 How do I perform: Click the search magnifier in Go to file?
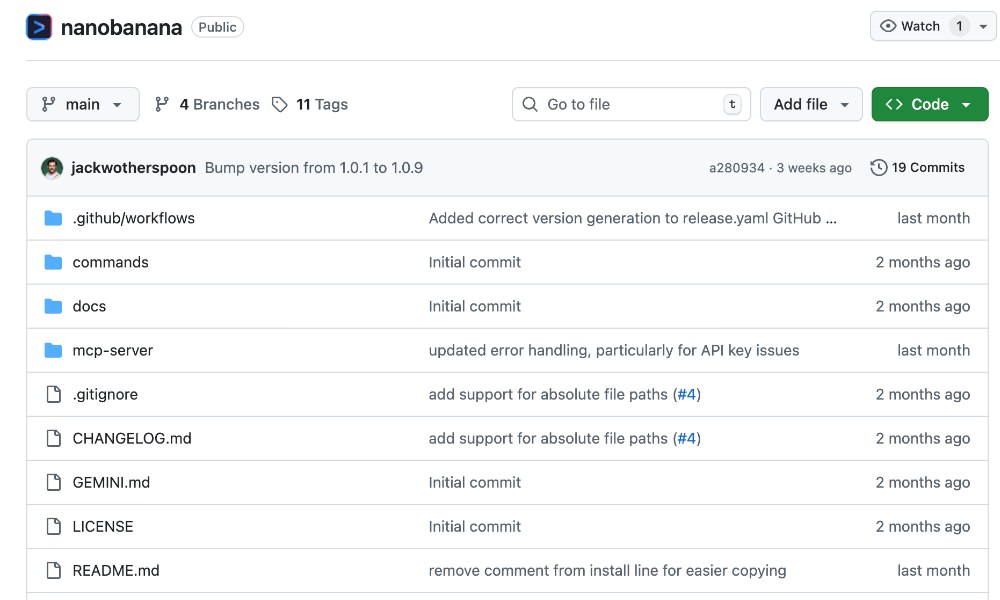[x=529, y=104]
